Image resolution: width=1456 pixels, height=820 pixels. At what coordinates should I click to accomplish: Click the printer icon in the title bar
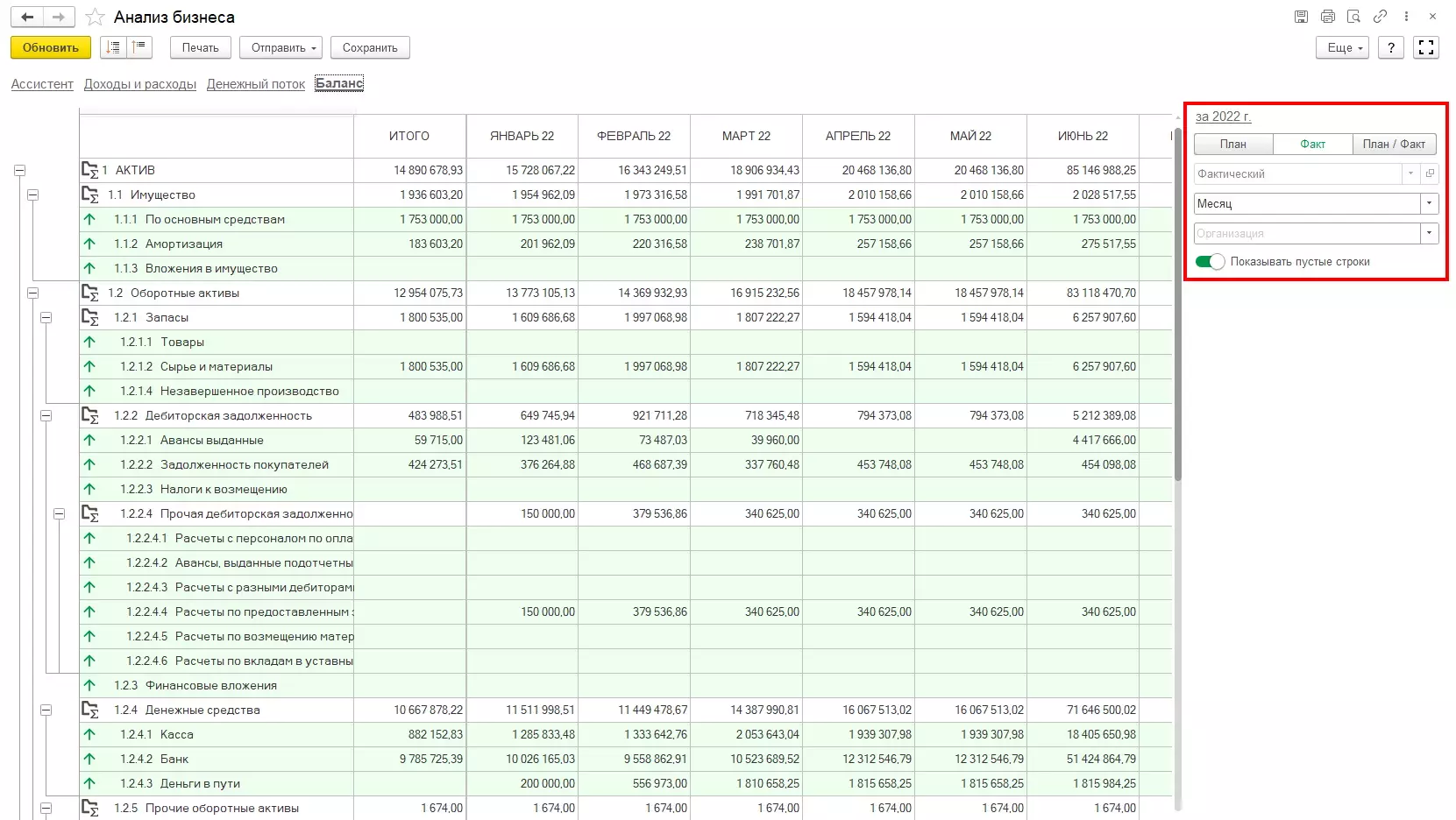pos(1327,17)
